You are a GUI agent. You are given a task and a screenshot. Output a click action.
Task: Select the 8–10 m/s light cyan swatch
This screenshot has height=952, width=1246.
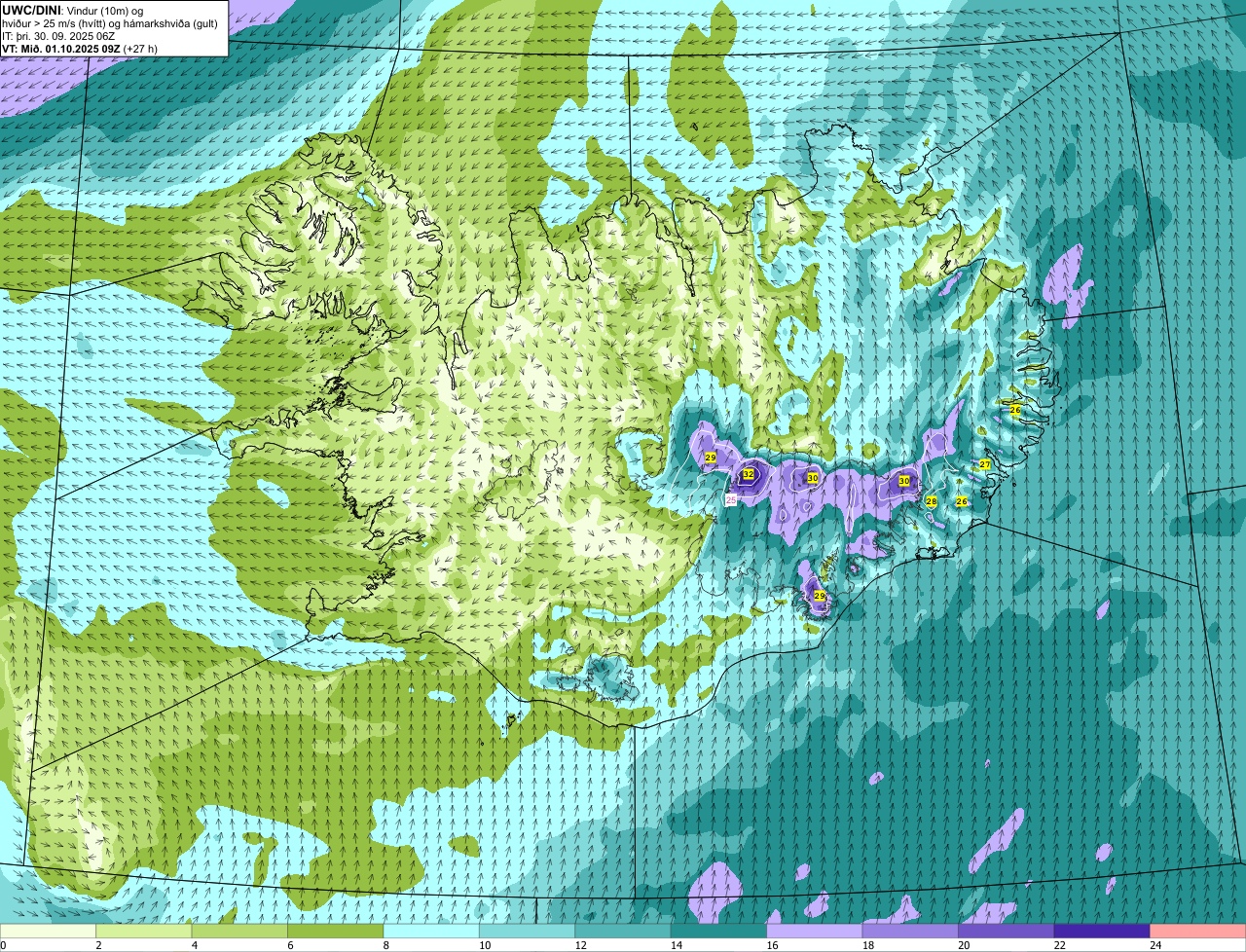point(432,931)
